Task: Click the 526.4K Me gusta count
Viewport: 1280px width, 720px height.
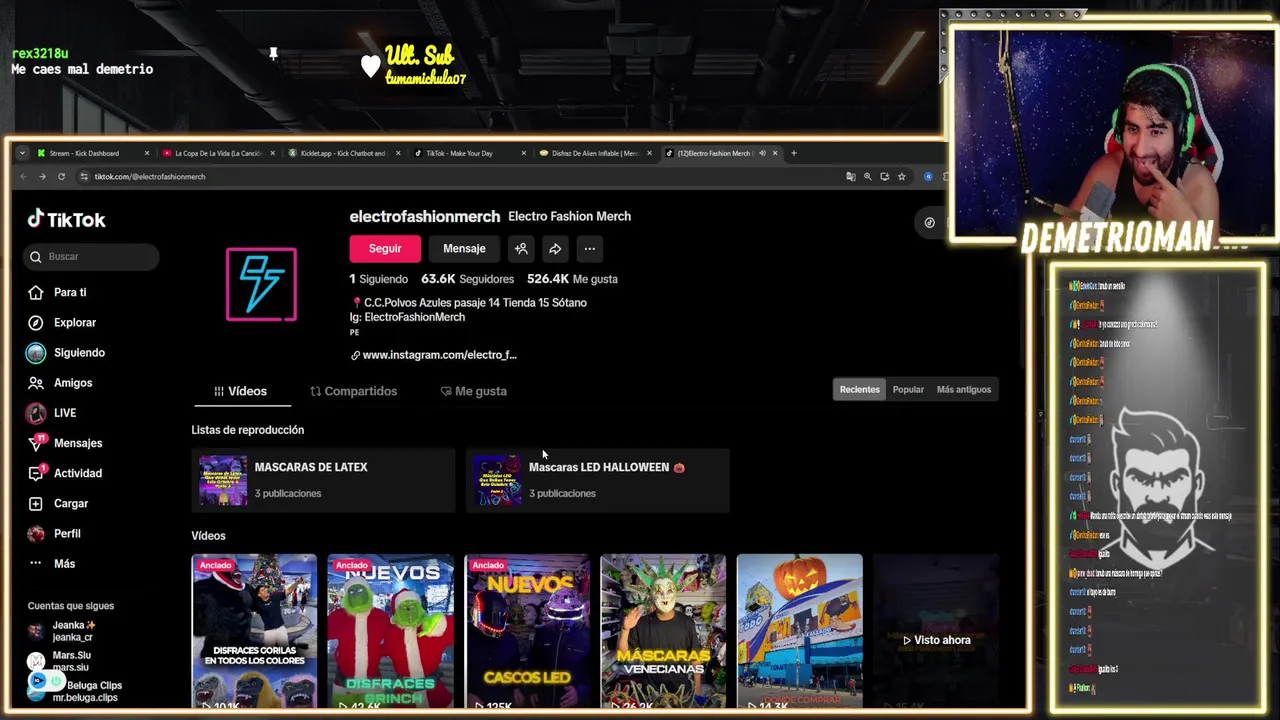Action: tap(572, 279)
